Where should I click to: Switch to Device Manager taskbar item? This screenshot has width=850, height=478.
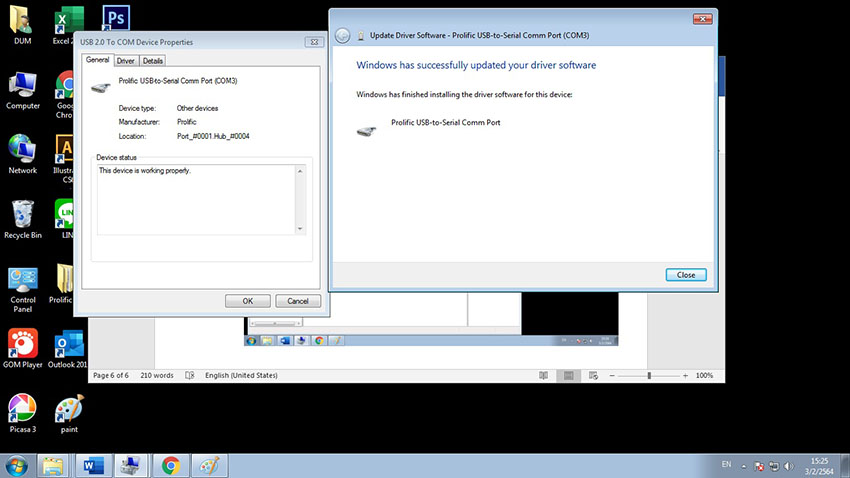tap(131, 466)
